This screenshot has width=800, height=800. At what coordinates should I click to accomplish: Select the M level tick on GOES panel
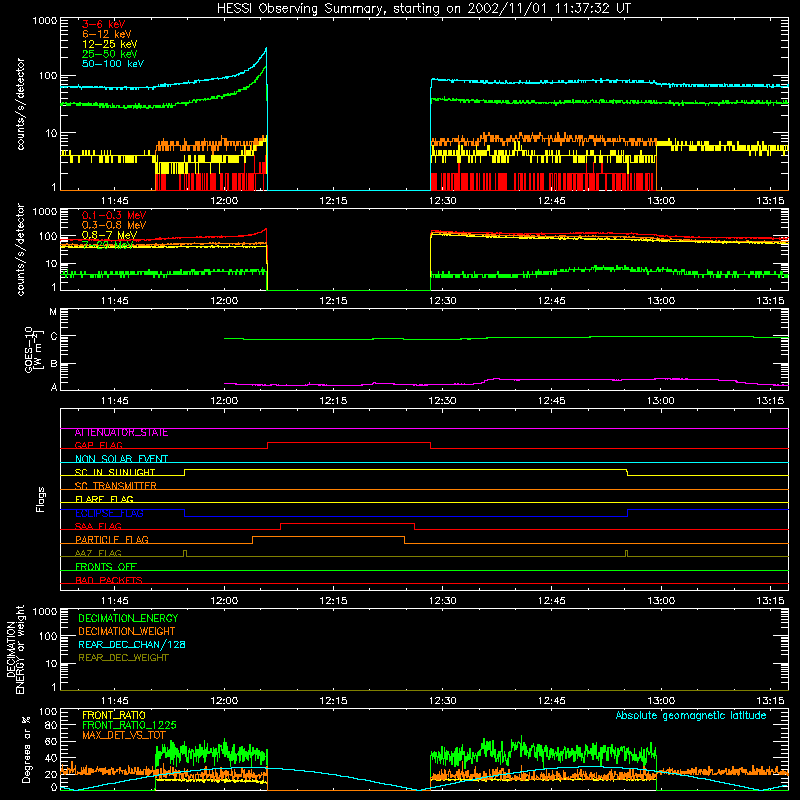(53, 312)
